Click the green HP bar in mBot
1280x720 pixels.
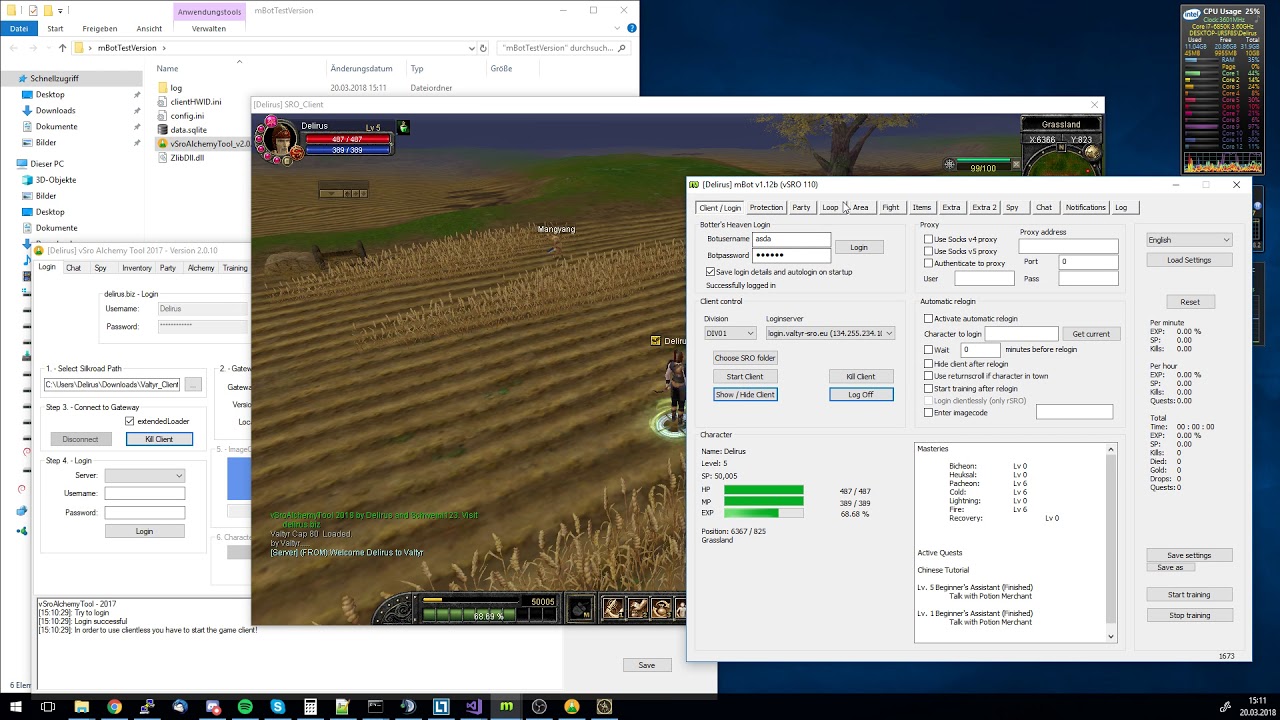click(x=764, y=491)
